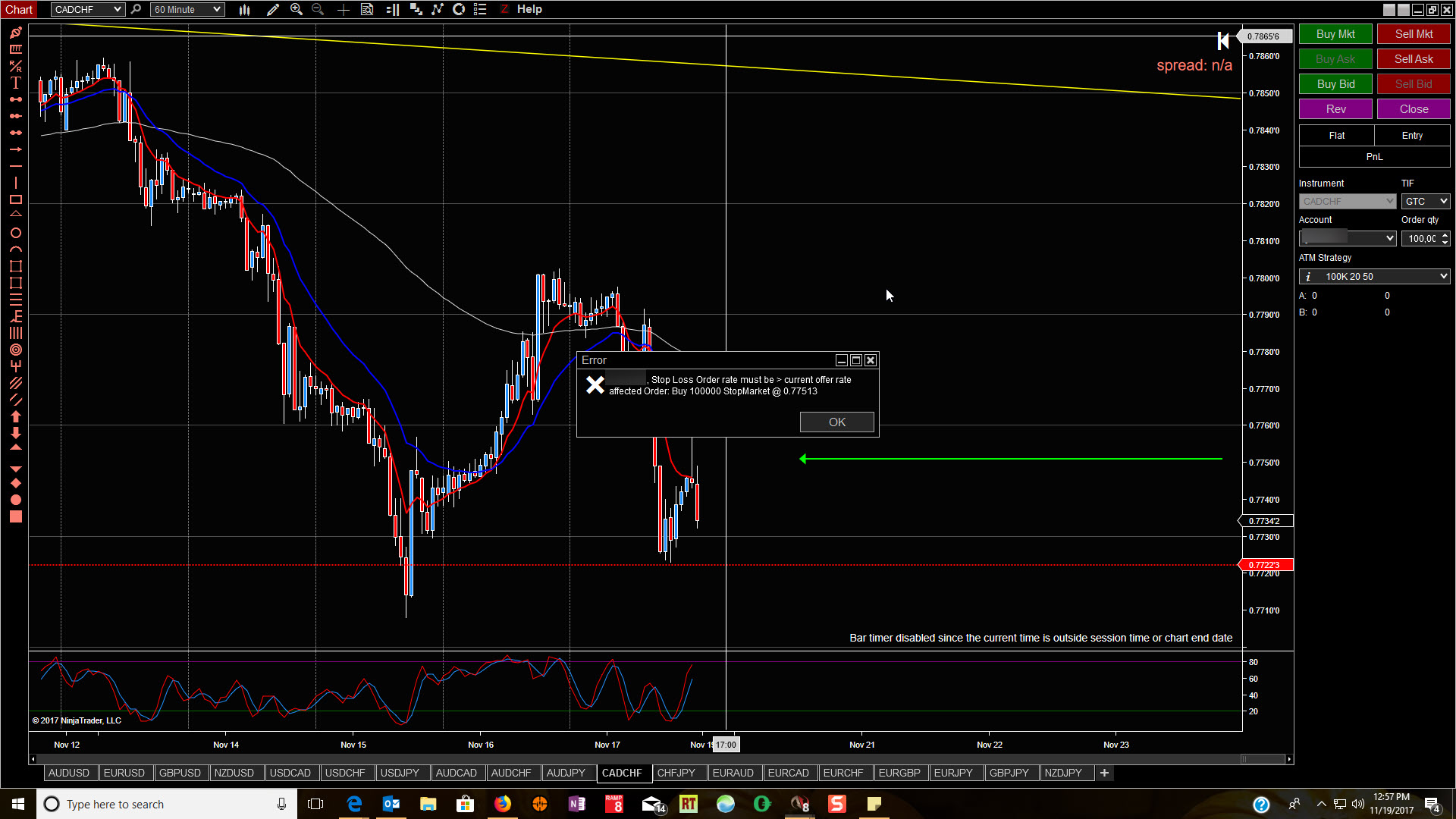Expand the CADCHF instrument dropdown
The width and height of the screenshot is (1456, 819).
point(117,9)
